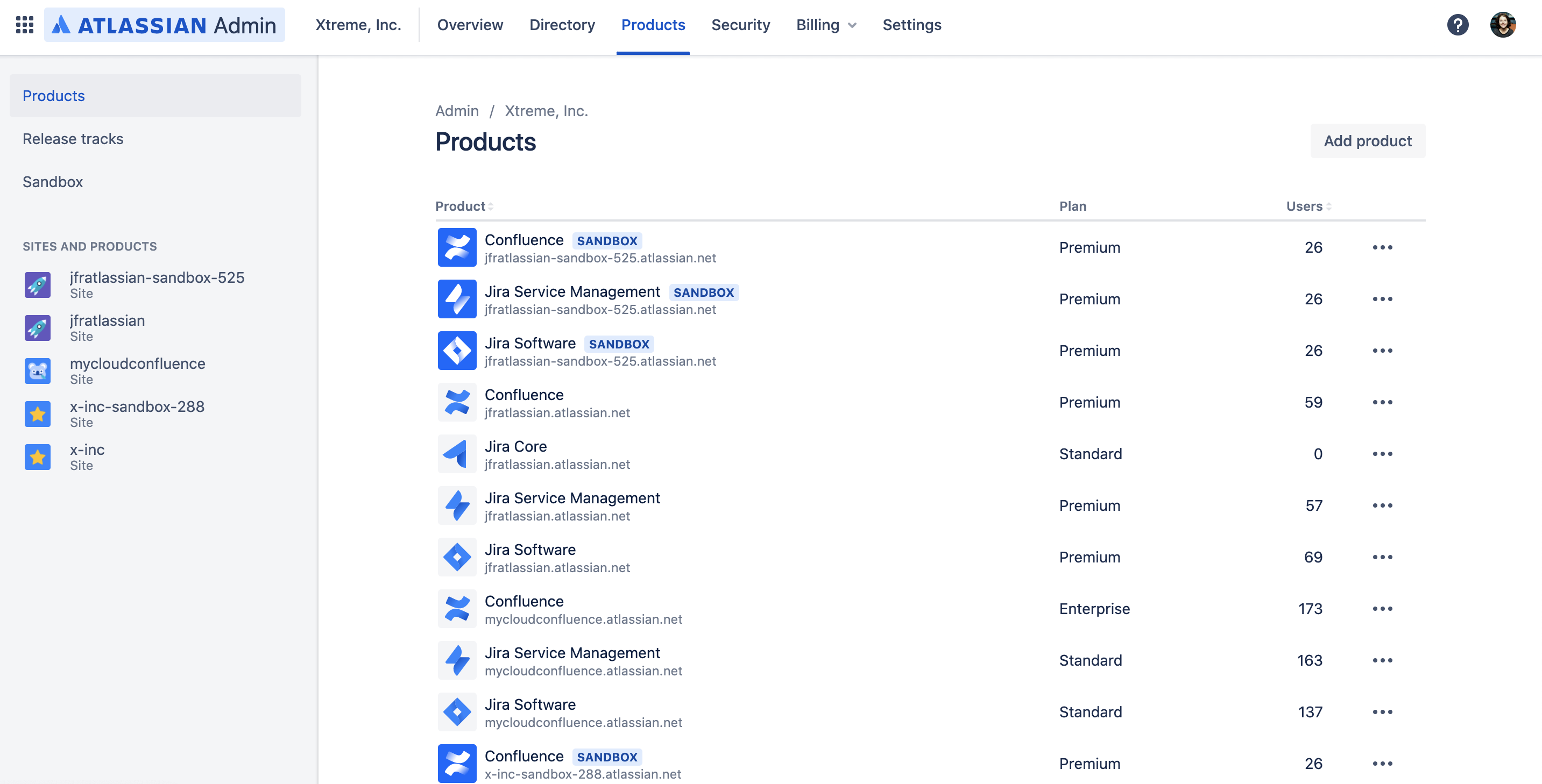1542x784 pixels.
Task: Switch to the Security tab
Action: click(740, 25)
